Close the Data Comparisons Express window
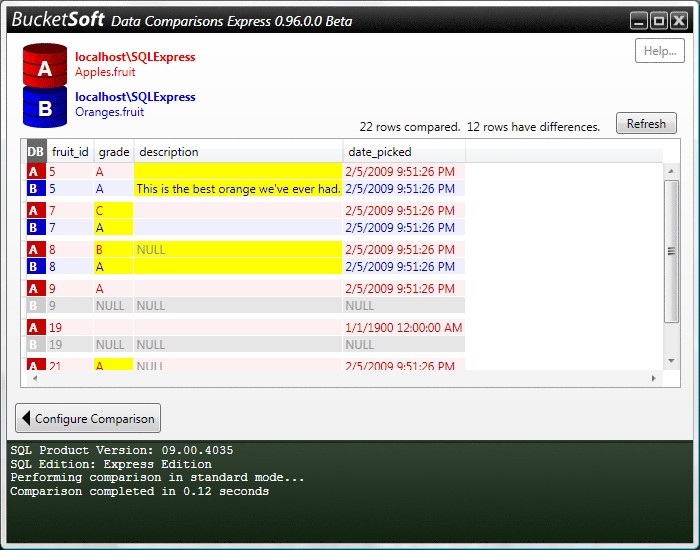 tap(679, 21)
